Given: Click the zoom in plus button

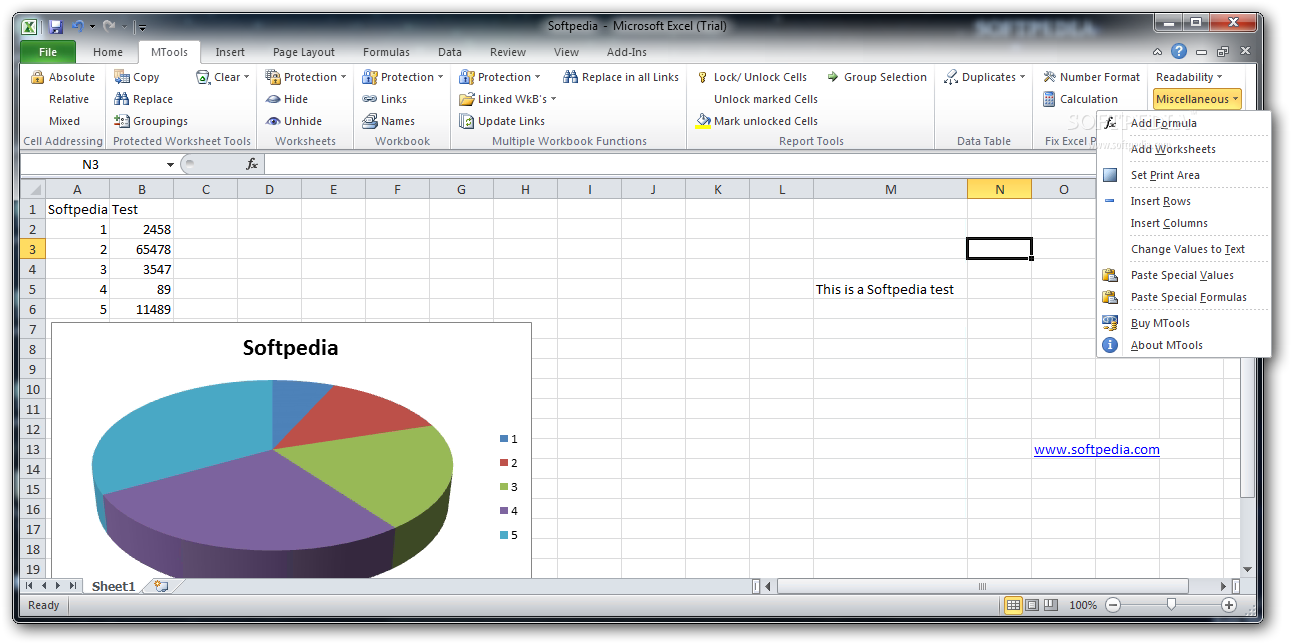Looking at the screenshot, I should pos(1229,605).
